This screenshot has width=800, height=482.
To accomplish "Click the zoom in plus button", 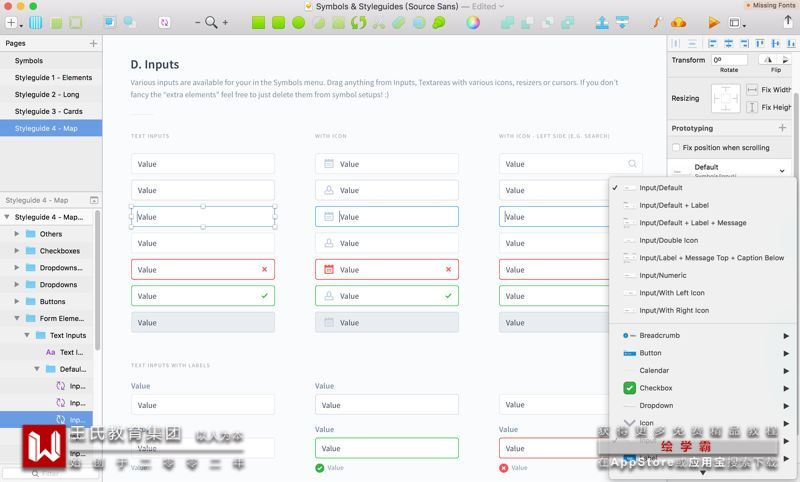I will coord(225,22).
